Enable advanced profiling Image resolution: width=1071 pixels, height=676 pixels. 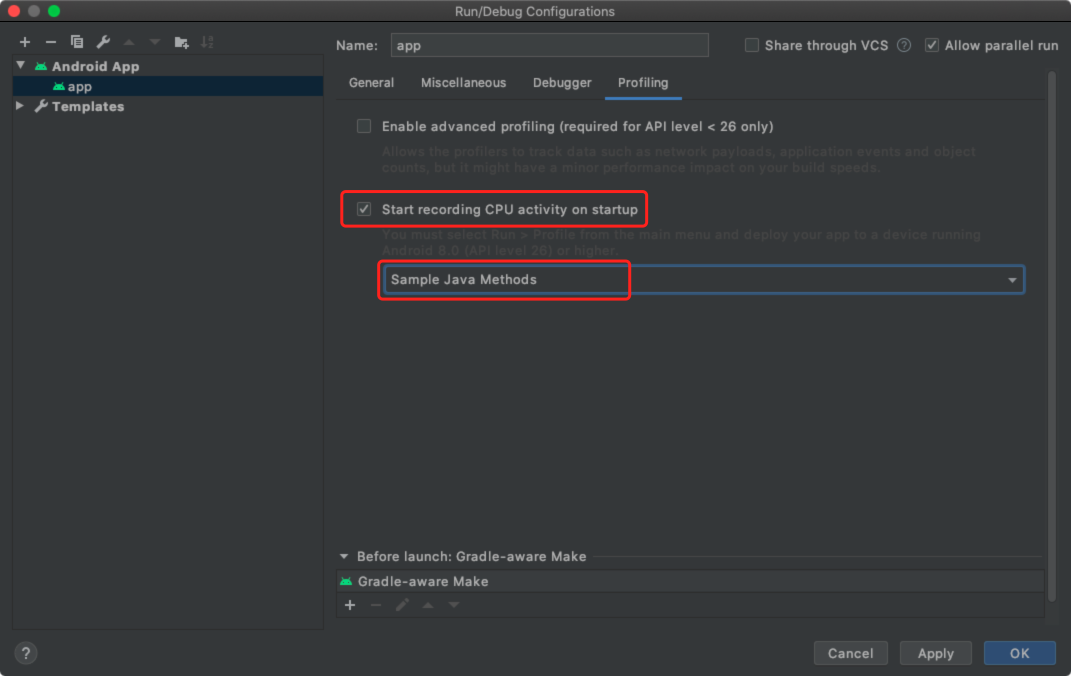pos(363,126)
